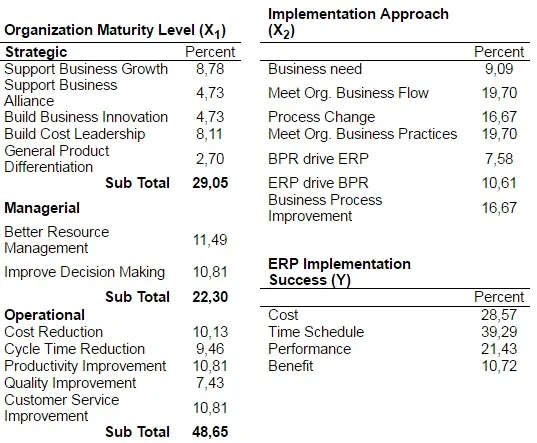537x443 pixels.
Task: Select the 8,78 percent value
Action: pyautogui.click(x=210, y=69)
